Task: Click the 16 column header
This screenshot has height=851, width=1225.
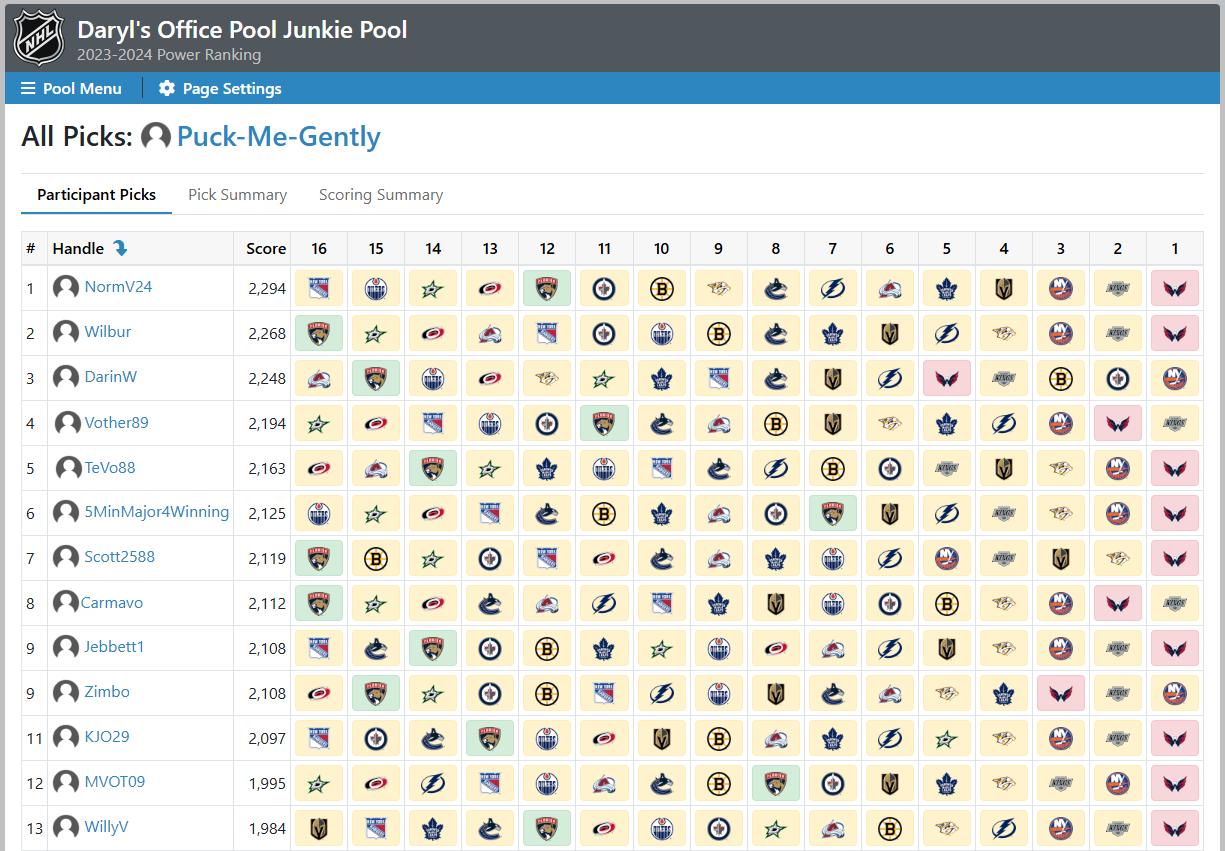Action: pos(319,248)
